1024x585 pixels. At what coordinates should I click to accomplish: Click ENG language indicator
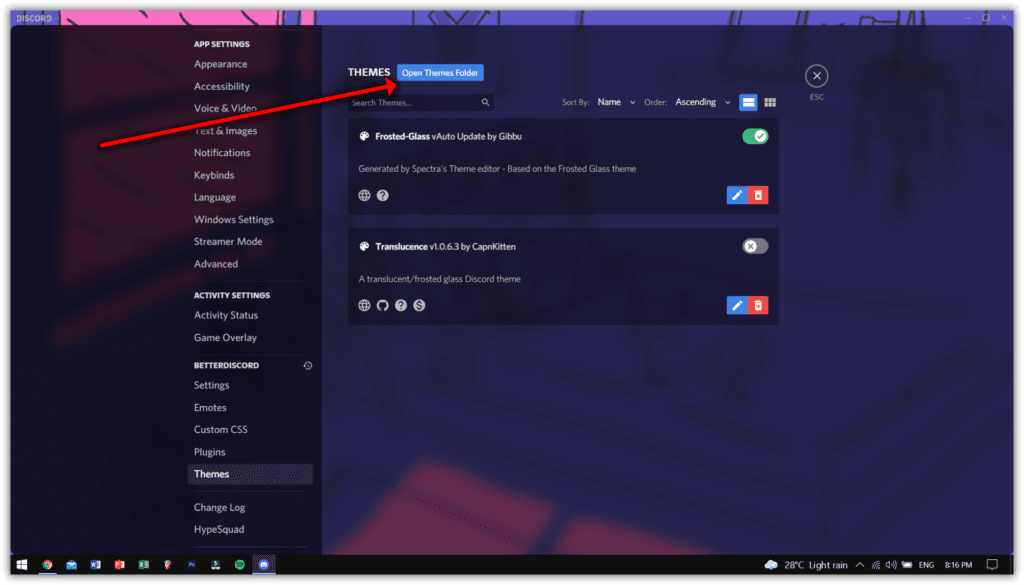pyautogui.click(x=926, y=565)
